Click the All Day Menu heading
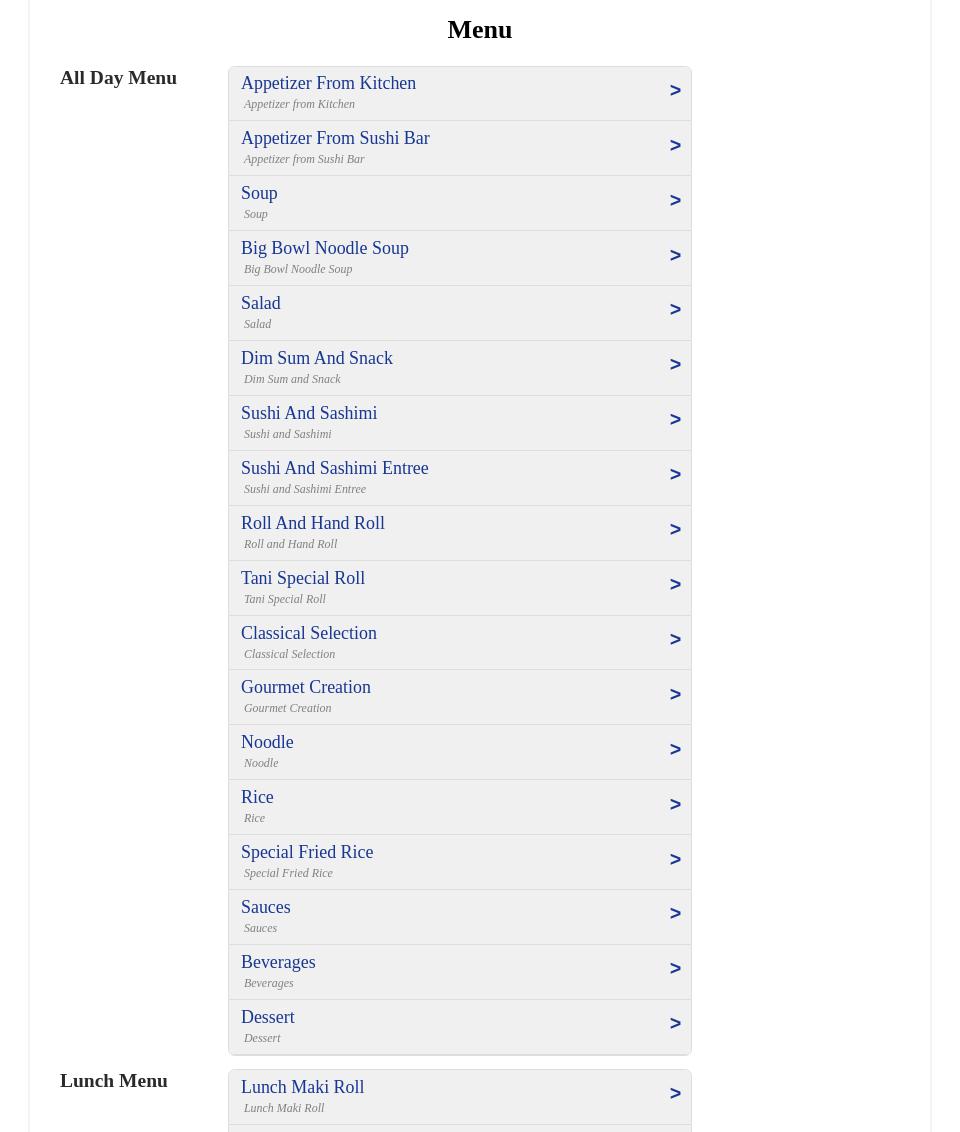The height and width of the screenshot is (1132, 960). 118,78
